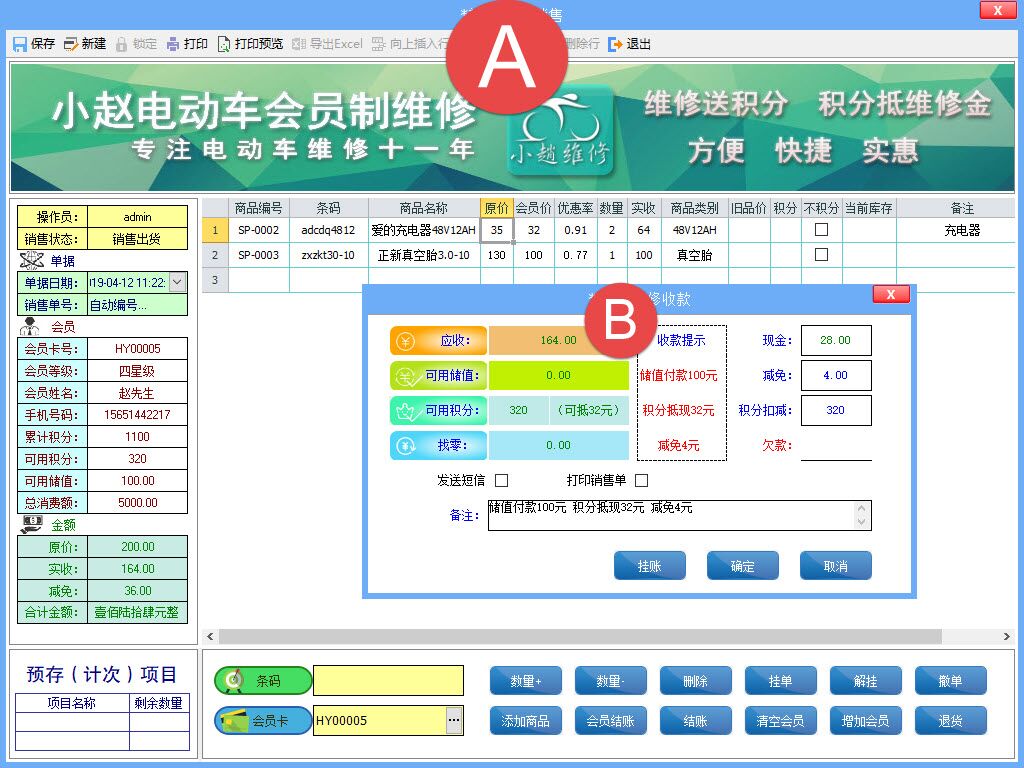Click the crown icon beside 可用积分

click(x=403, y=410)
